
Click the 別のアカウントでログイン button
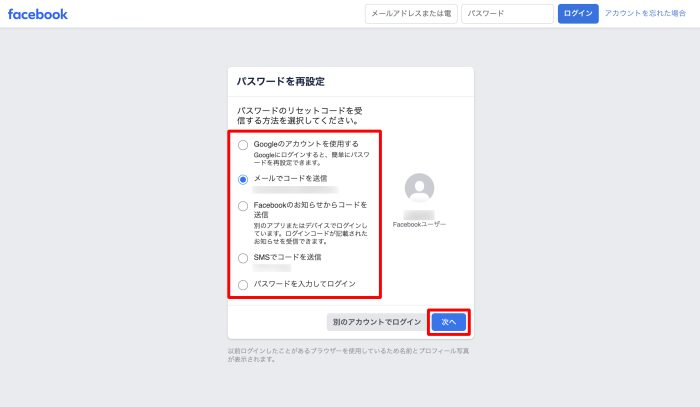375,322
